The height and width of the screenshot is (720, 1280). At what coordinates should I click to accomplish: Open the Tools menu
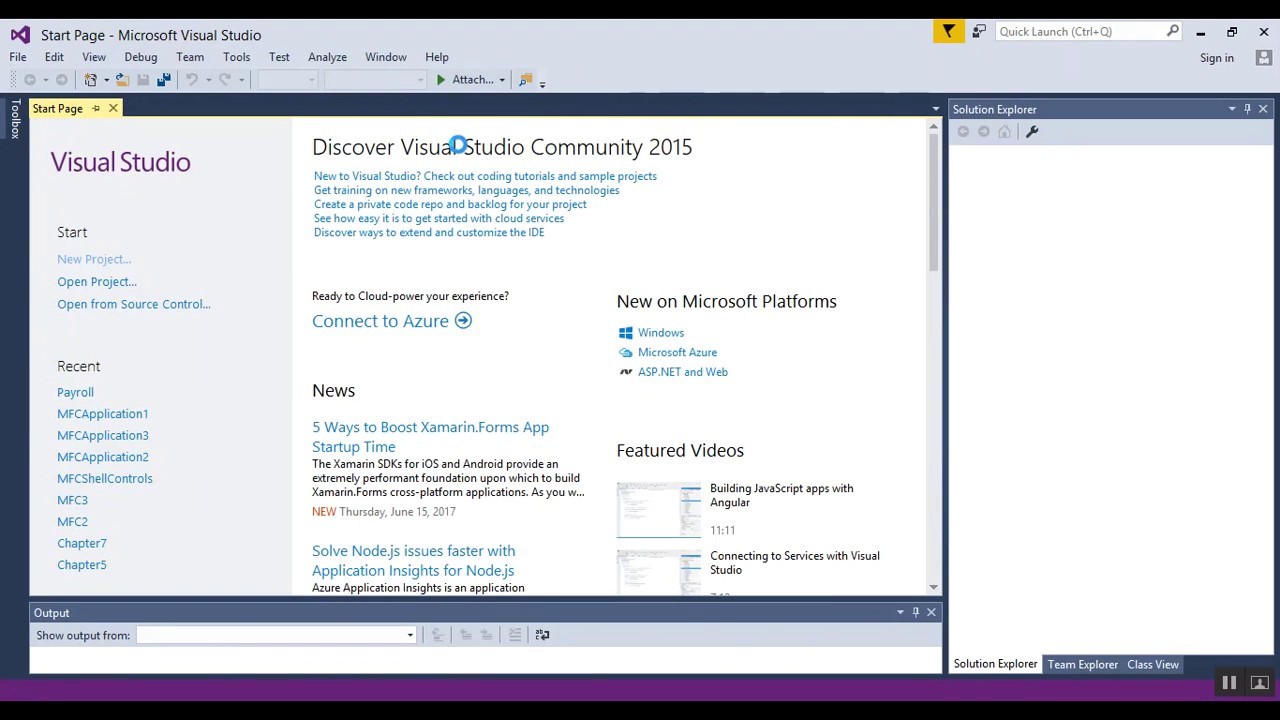236,57
